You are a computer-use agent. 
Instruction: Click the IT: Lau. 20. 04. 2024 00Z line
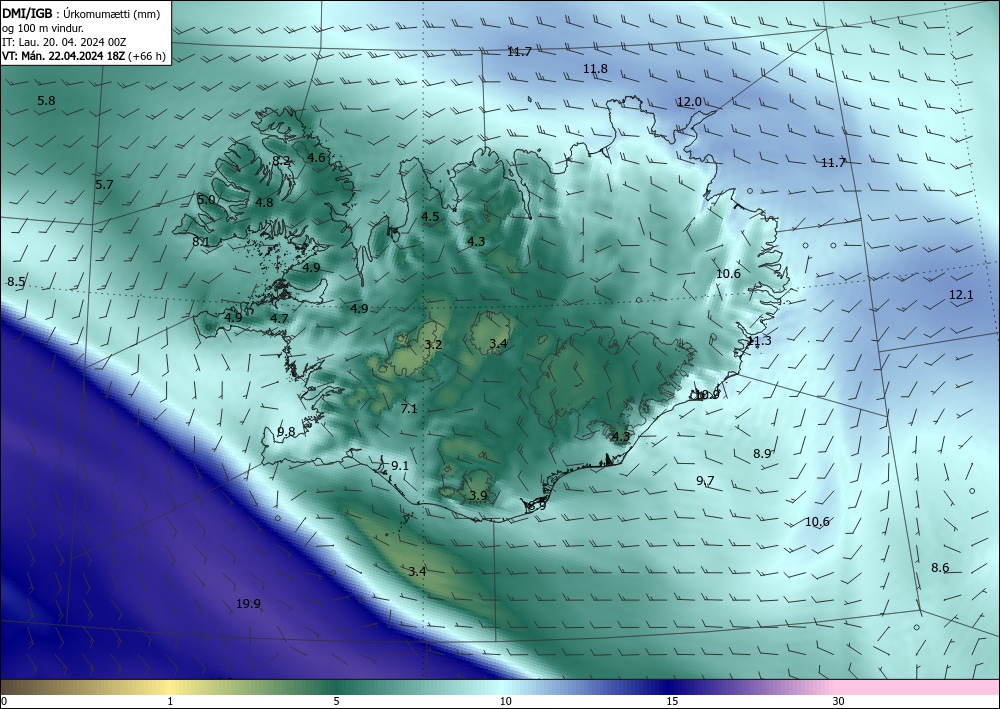pyautogui.click(x=64, y=42)
